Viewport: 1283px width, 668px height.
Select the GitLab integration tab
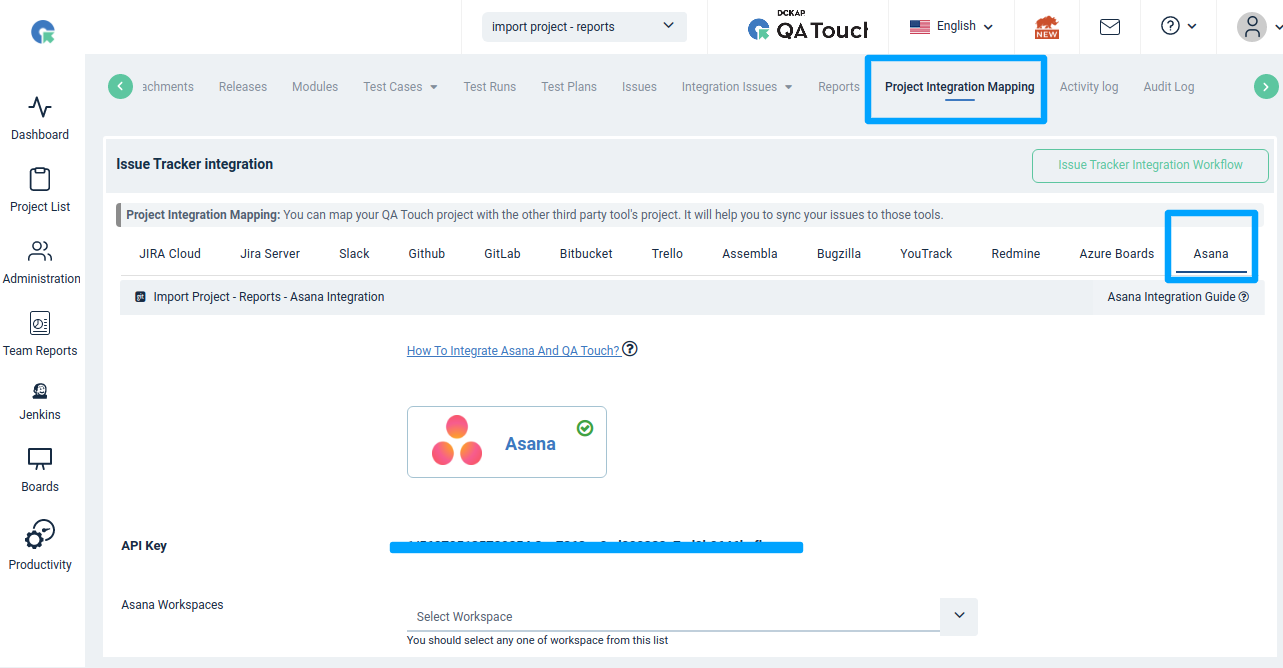pyautogui.click(x=502, y=254)
